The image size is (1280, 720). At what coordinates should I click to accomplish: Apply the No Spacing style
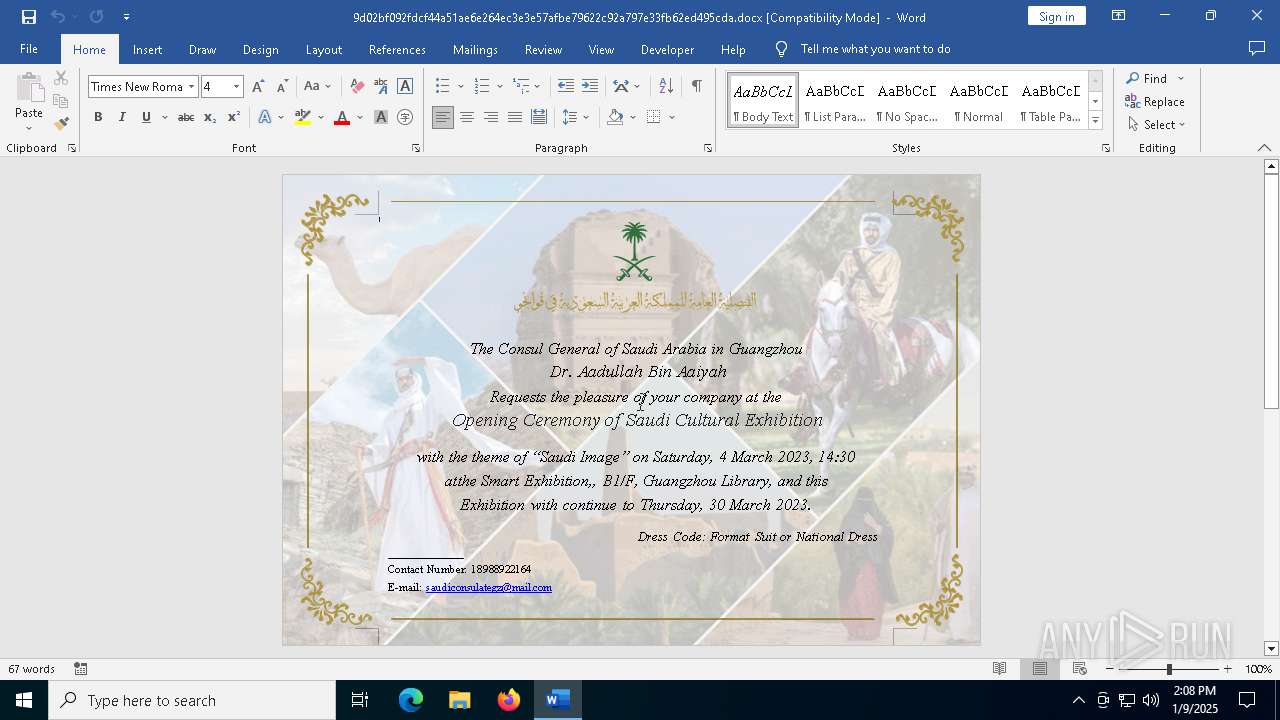pos(907,101)
